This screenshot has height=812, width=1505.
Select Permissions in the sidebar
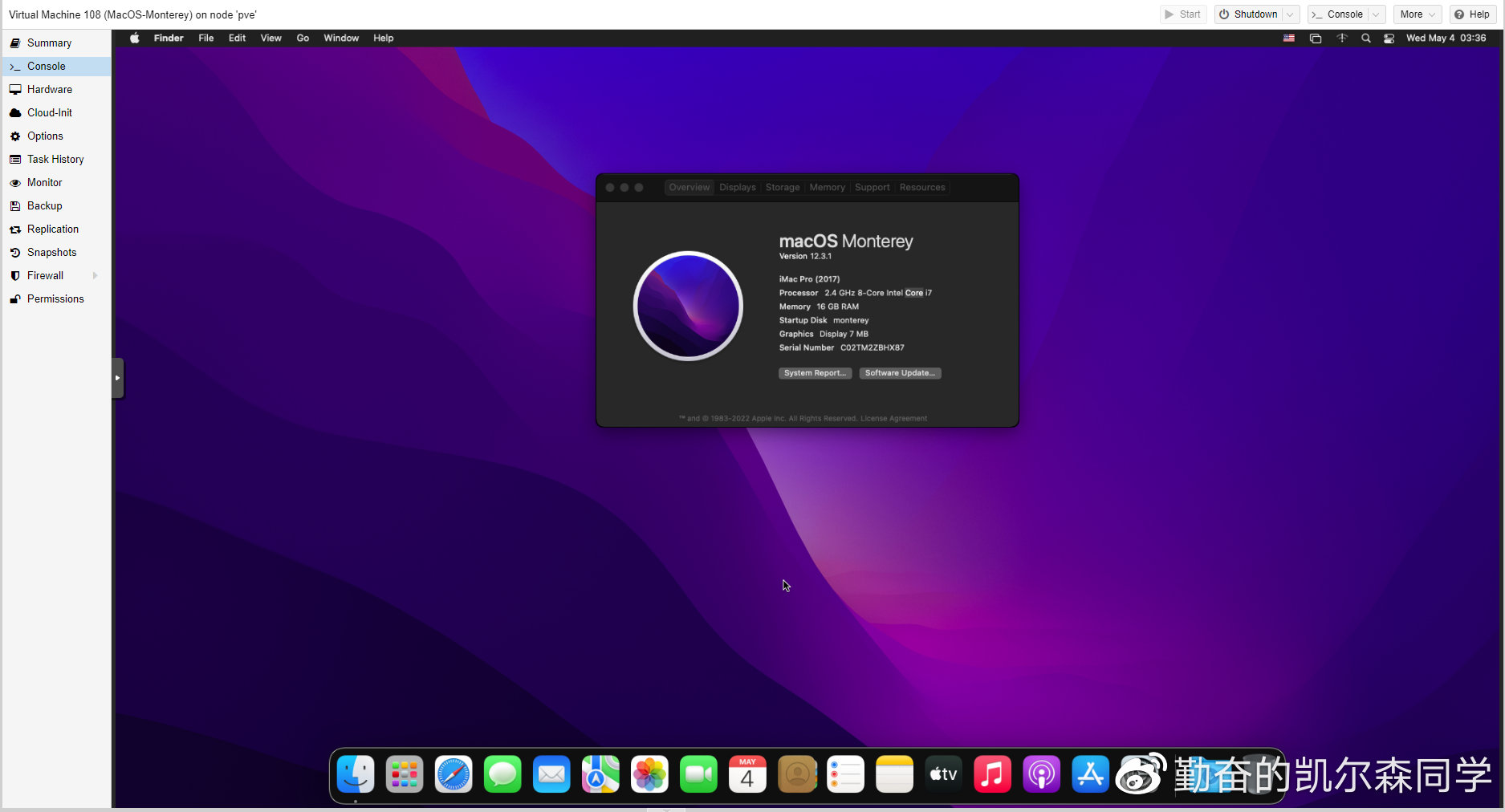point(57,298)
